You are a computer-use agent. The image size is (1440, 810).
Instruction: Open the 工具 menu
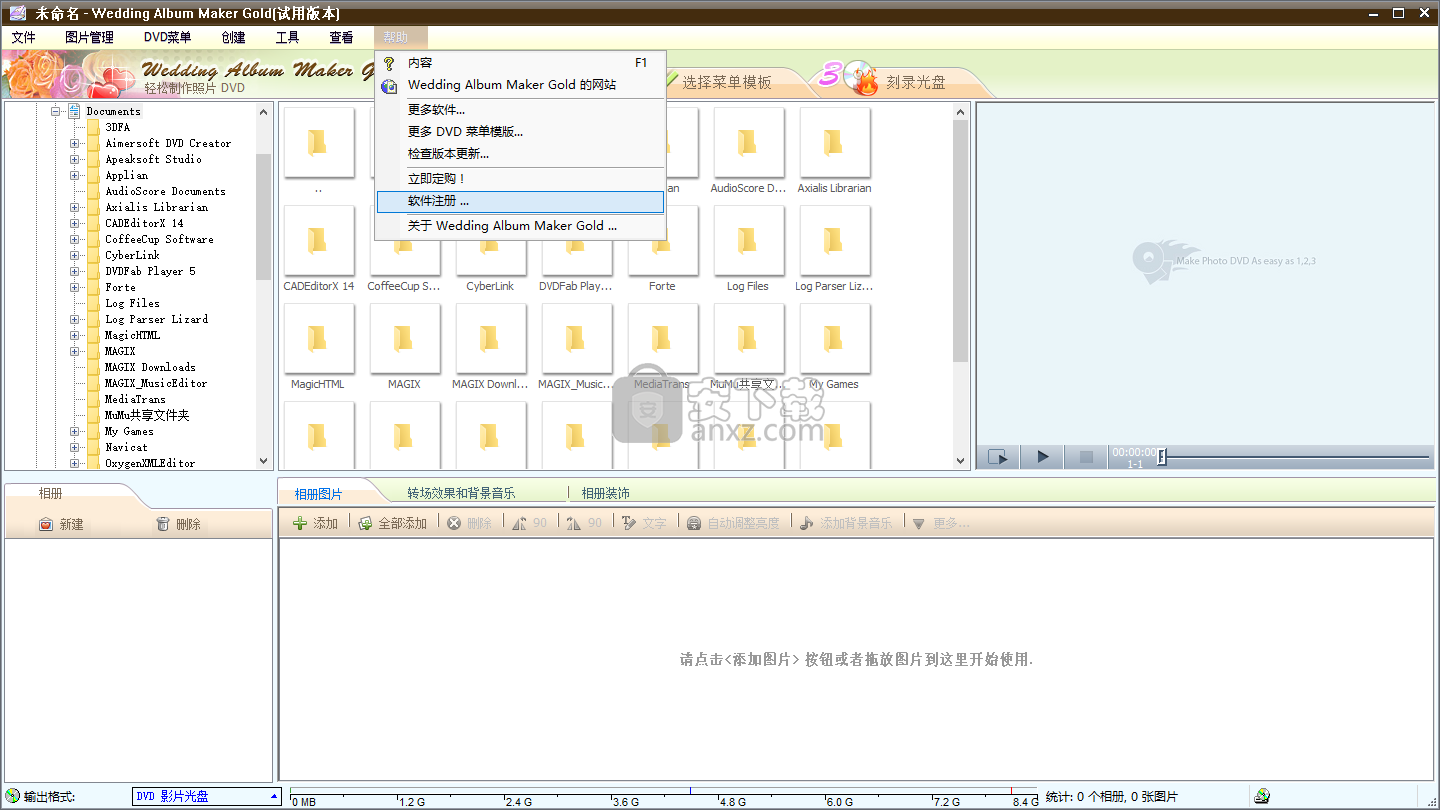tap(287, 37)
